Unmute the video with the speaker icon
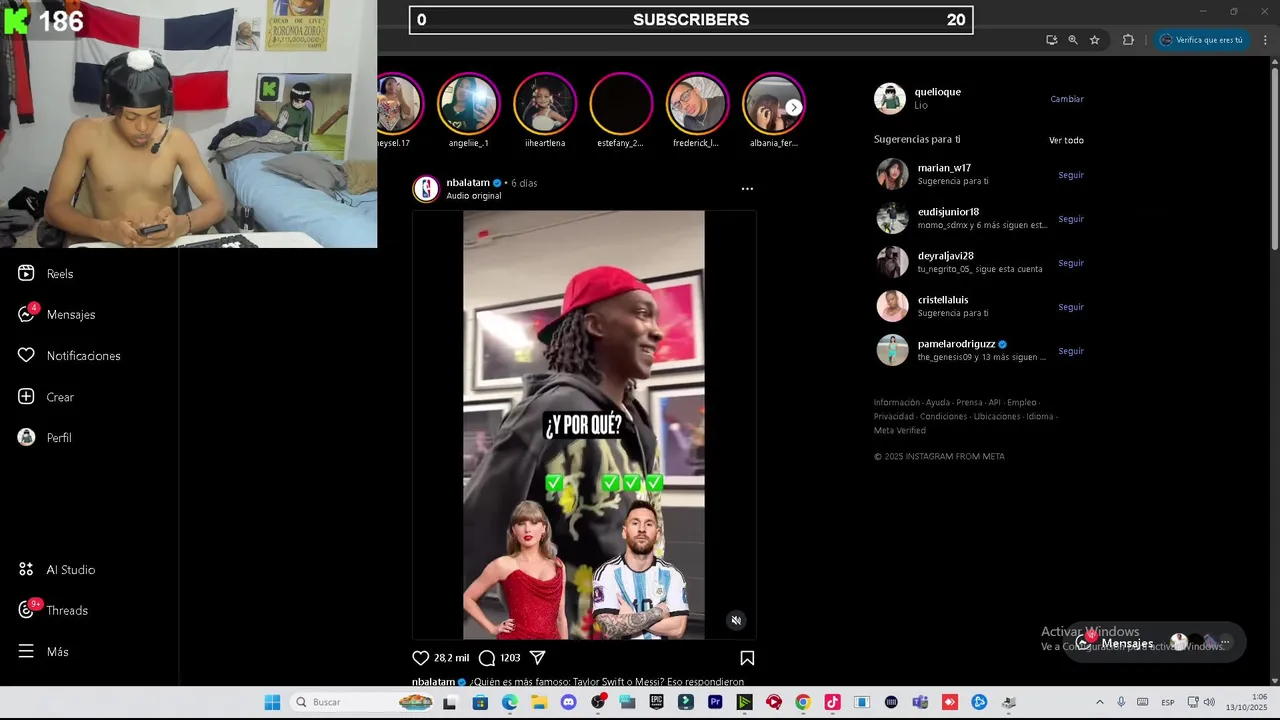This screenshot has height=720, width=1280. point(736,620)
